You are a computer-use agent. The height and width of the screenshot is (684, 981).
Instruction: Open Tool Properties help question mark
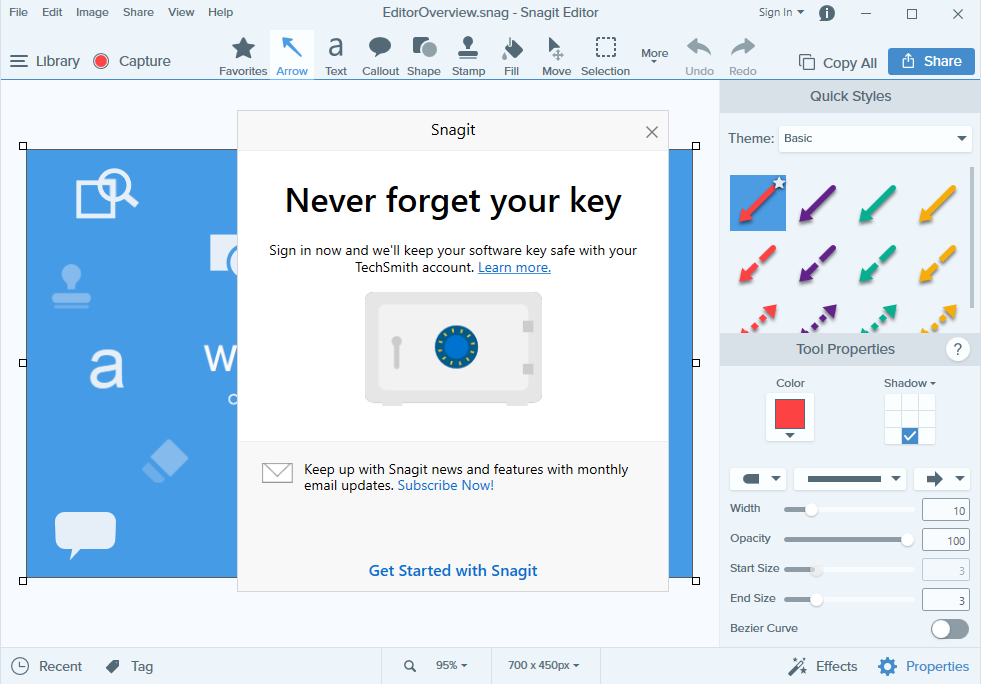point(957,349)
